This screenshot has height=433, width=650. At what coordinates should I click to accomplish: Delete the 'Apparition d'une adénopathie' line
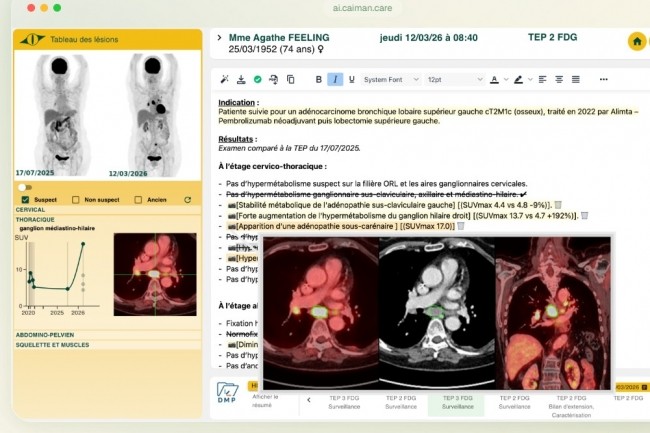click(461, 226)
